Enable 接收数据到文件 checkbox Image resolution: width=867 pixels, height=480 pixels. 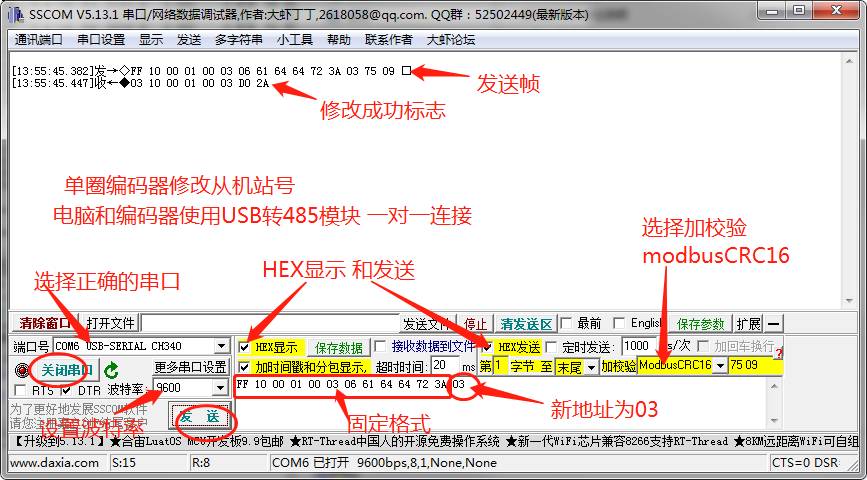[380, 347]
